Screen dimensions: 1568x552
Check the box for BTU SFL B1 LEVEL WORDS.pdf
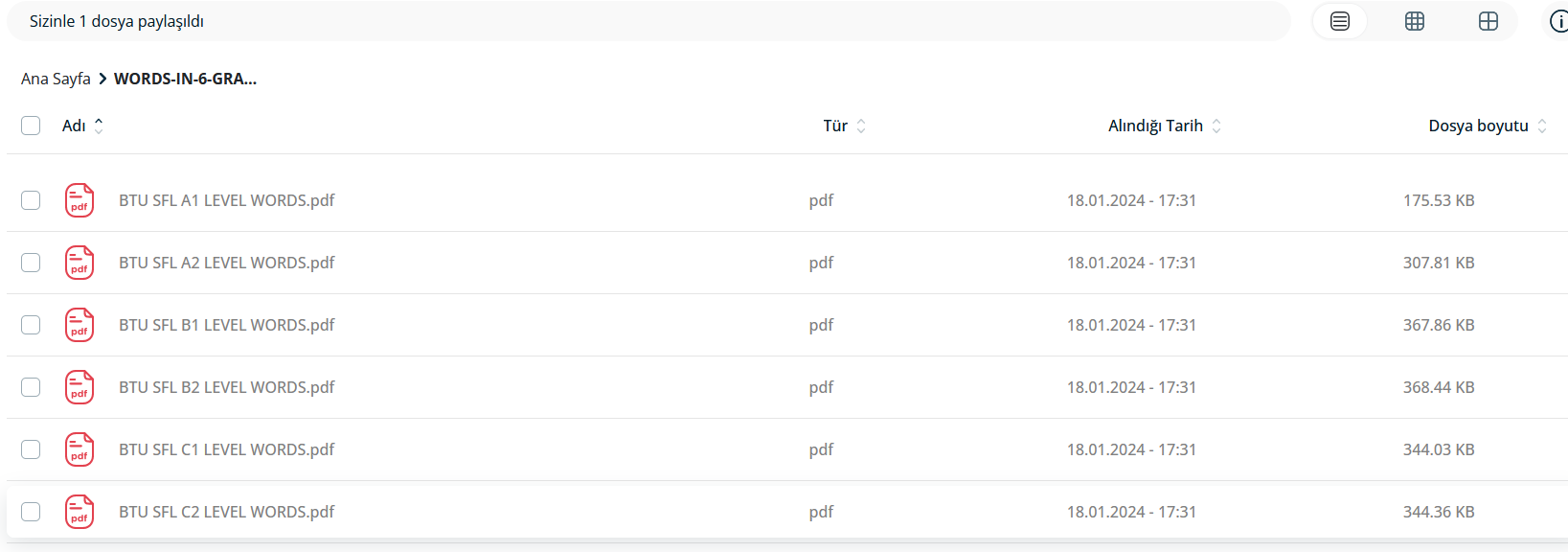pyautogui.click(x=31, y=325)
